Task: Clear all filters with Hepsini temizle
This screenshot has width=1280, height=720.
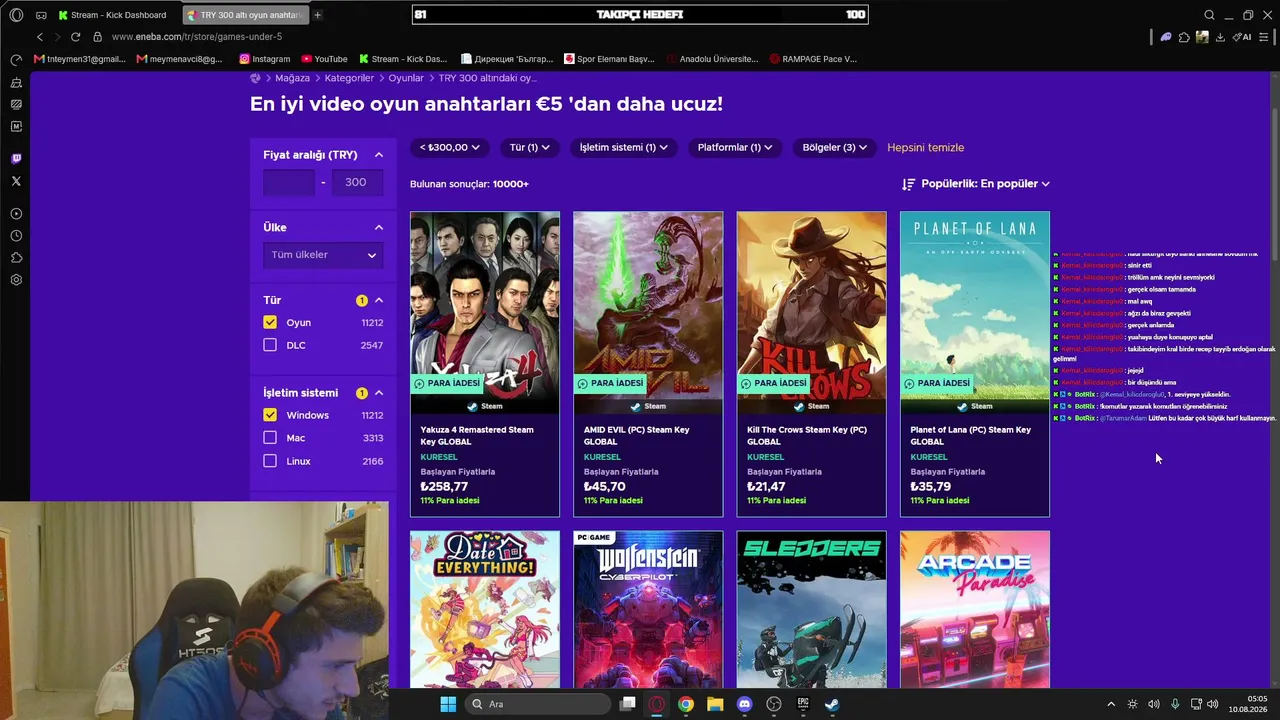Action: [x=926, y=147]
